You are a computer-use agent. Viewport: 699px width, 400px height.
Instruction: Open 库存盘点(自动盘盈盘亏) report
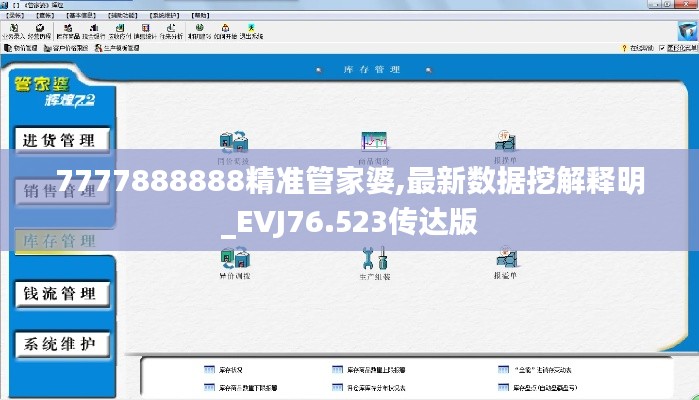click(x=545, y=388)
